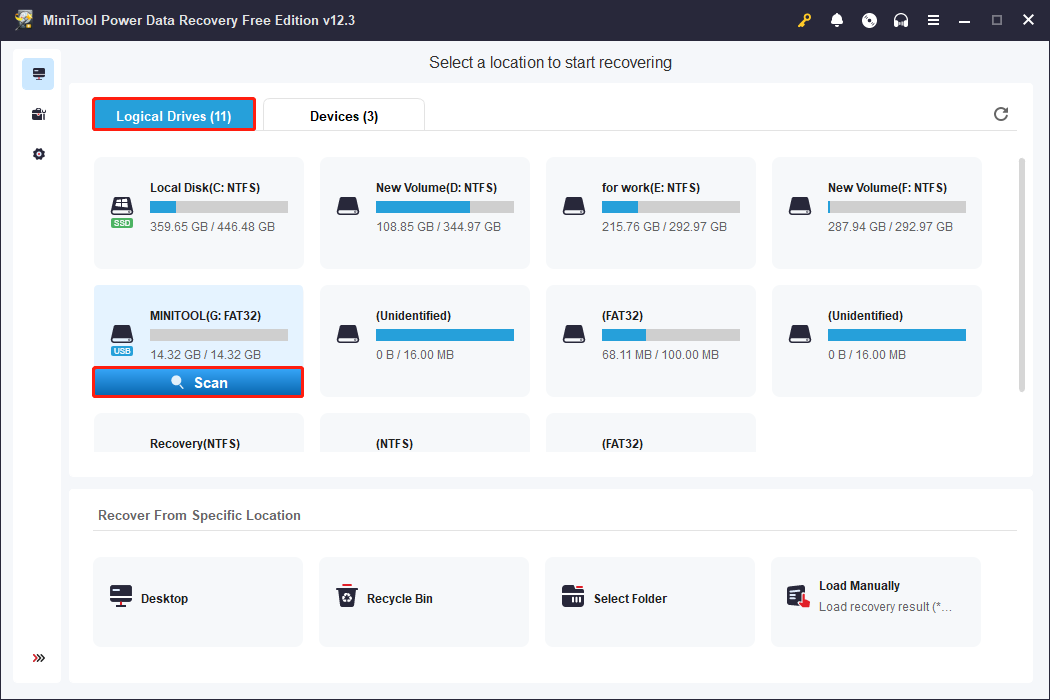The width and height of the screenshot is (1050, 700).
Task: Expand the sidebar with the double-arrow chevron
Action: click(38, 658)
